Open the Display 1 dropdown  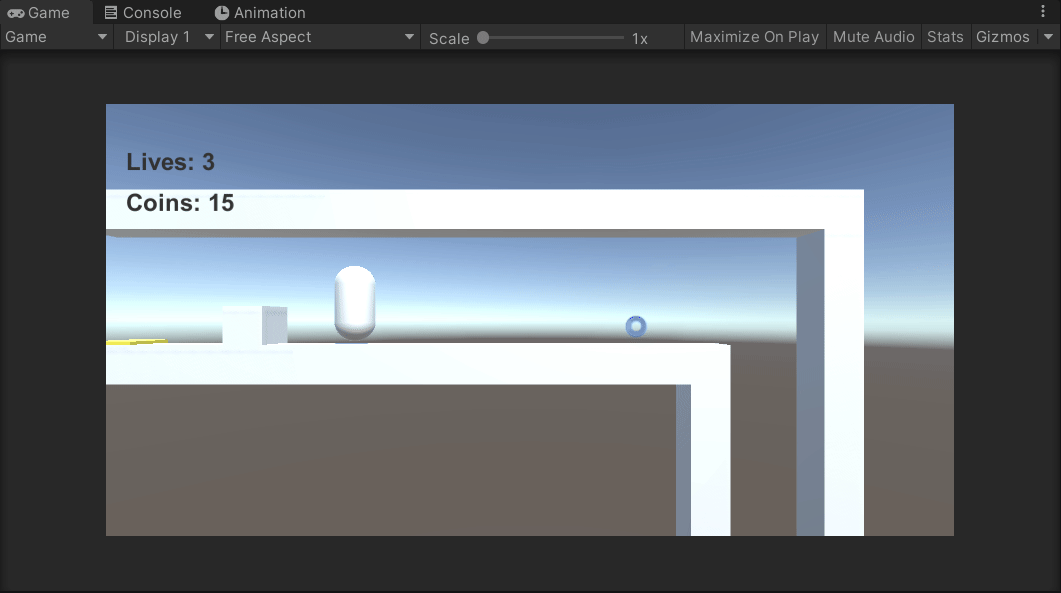pyautogui.click(x=168, y=37)
